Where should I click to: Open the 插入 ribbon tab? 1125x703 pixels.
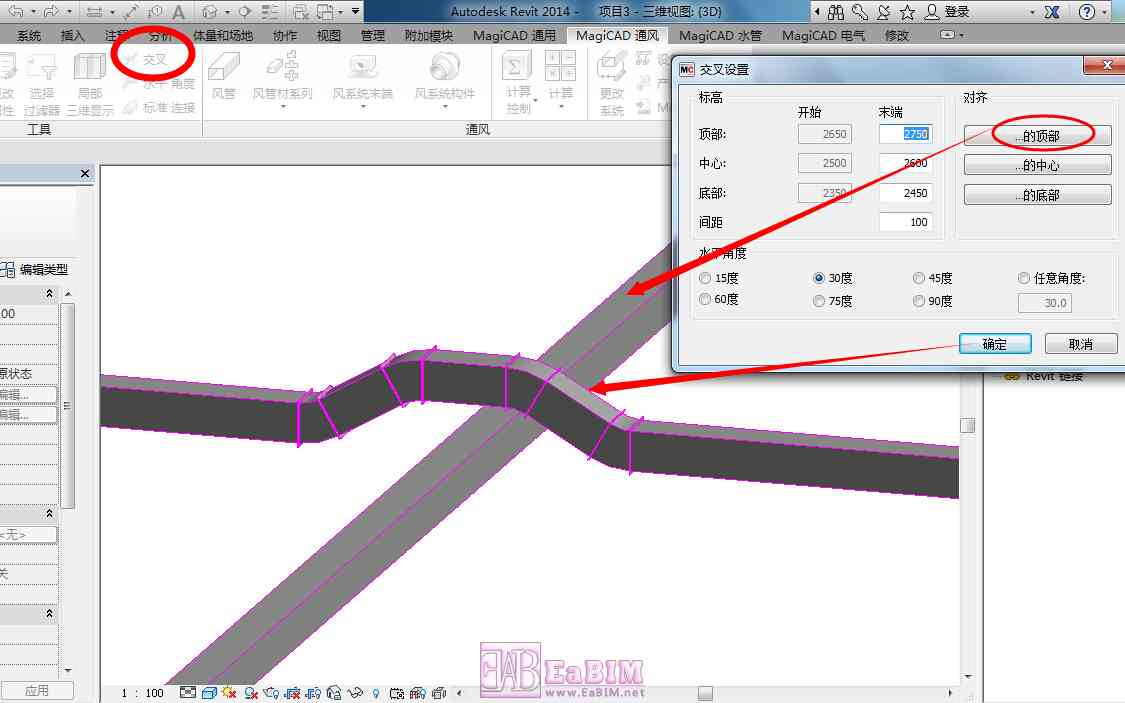tap(72, 35)
